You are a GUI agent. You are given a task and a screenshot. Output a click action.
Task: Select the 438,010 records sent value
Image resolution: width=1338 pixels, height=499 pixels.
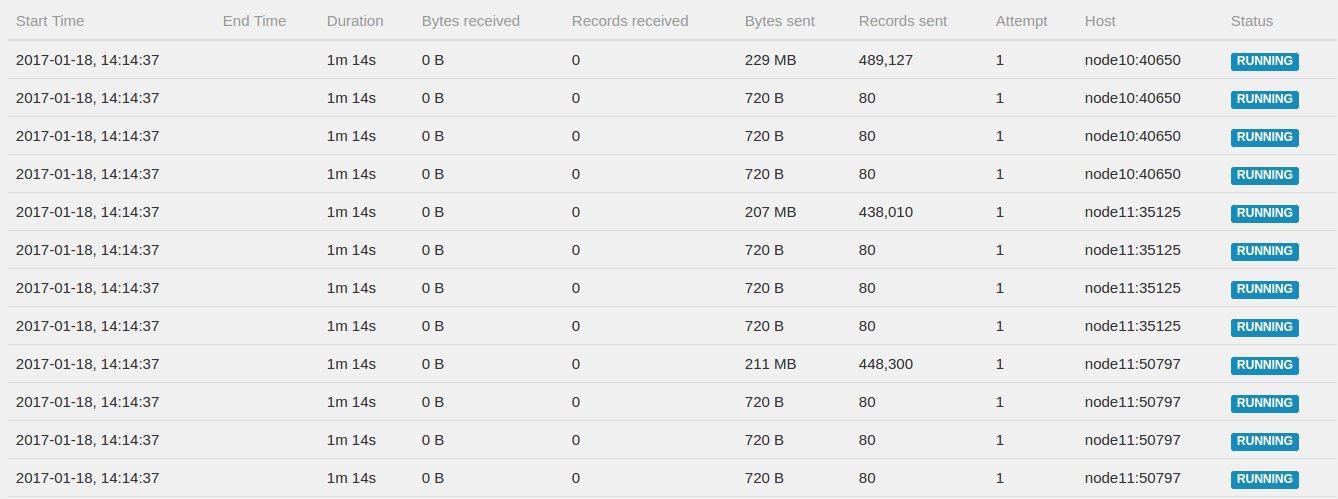pos(885,212)
